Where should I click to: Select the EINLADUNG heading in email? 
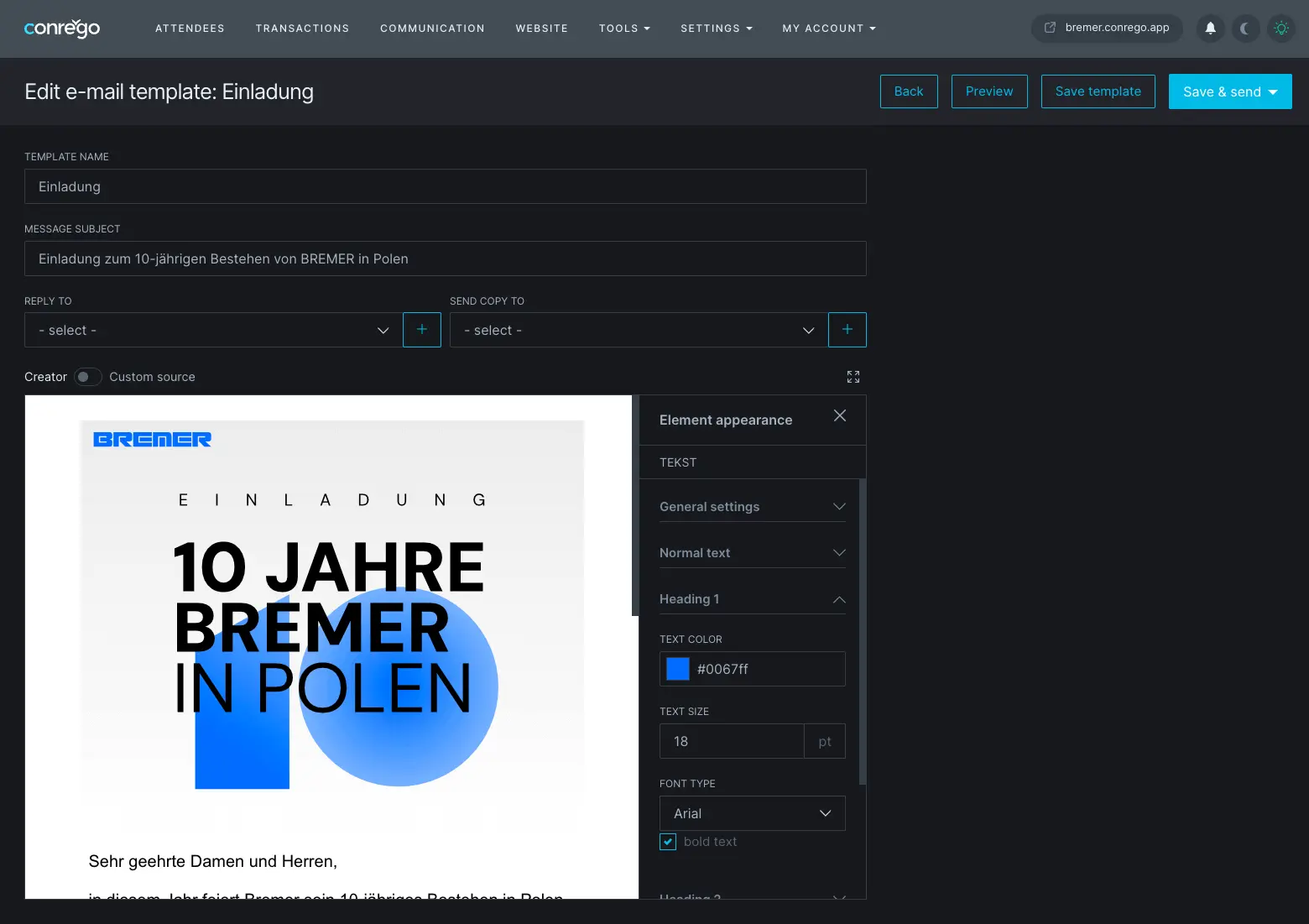coord(332,500)
